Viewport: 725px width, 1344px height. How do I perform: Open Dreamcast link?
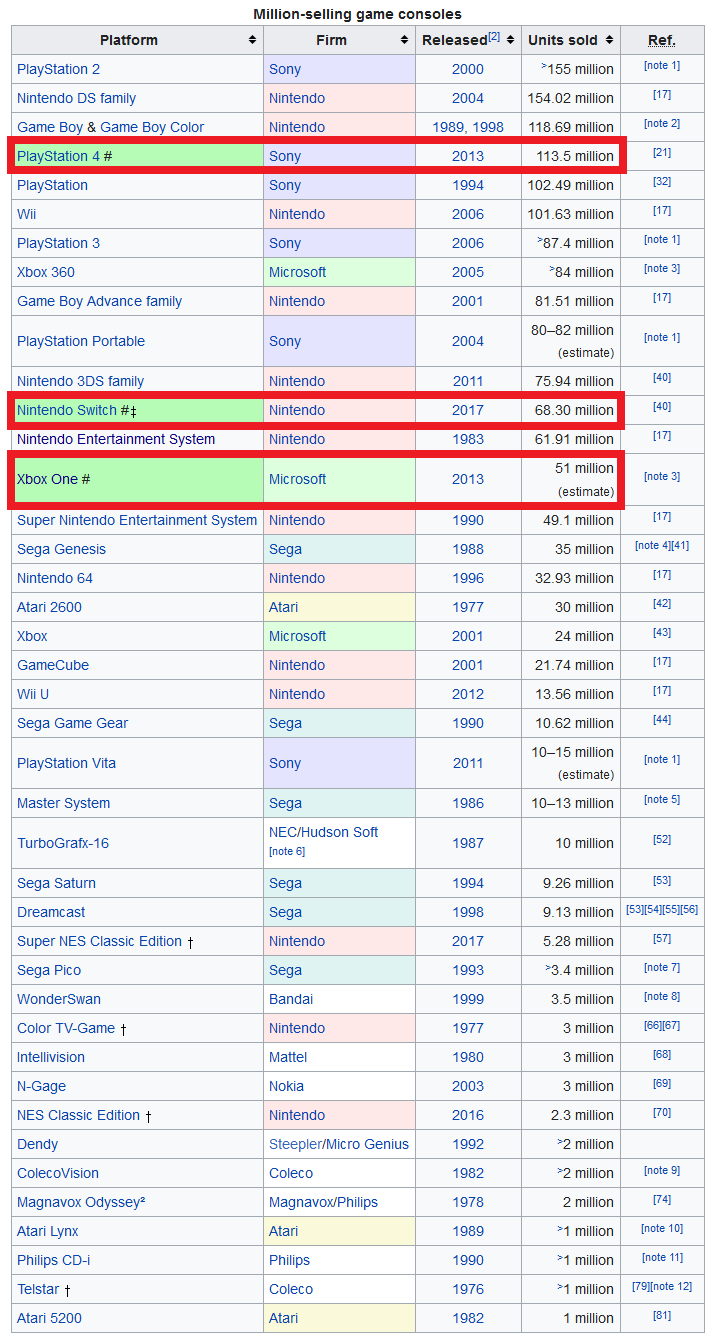51,912
